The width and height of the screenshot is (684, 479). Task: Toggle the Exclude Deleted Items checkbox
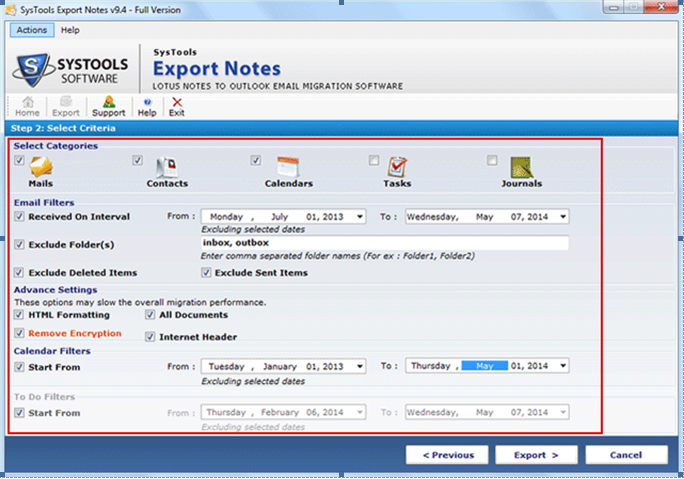click(x=20, y=273)
